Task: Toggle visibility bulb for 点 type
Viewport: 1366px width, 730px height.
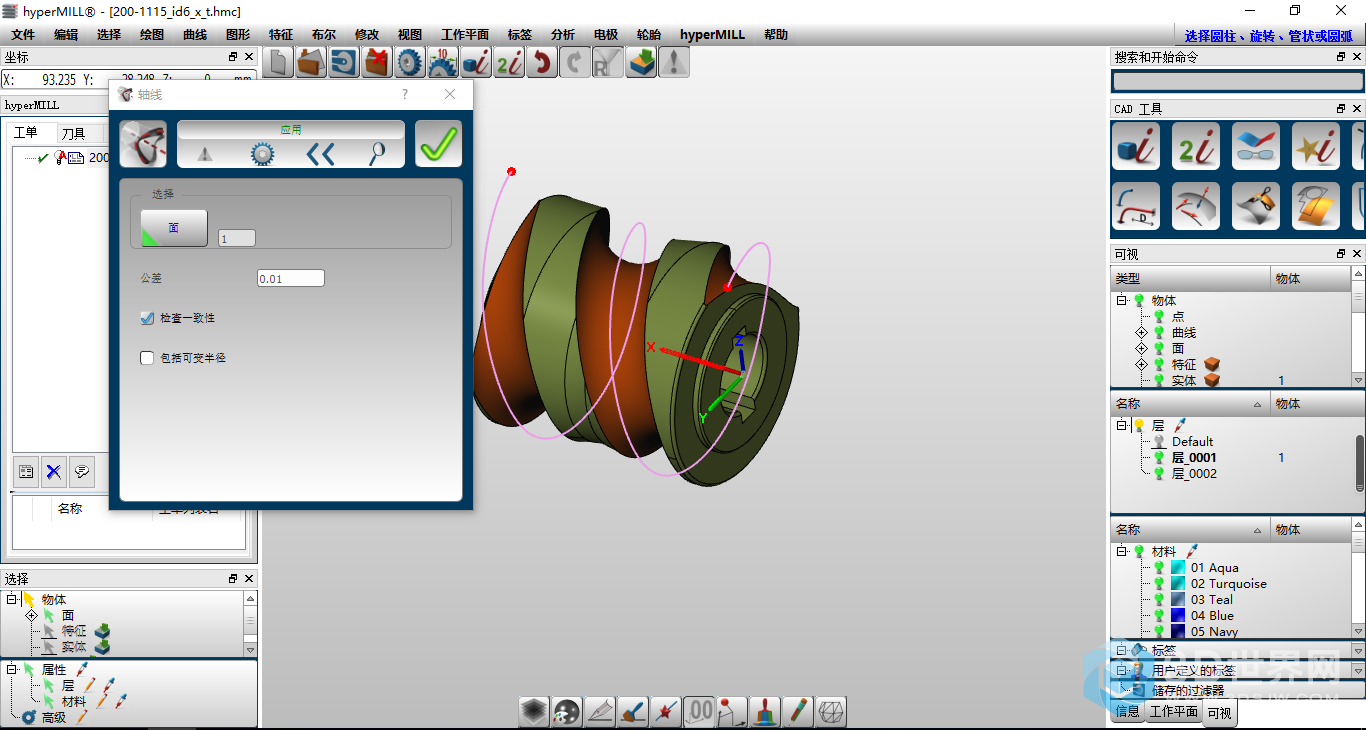Action: (x=1159, y=316)
